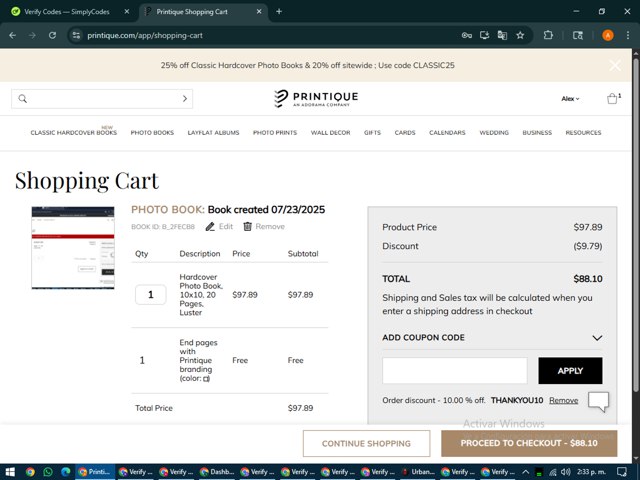
Task: Reload the page
Action: coord(52,36)
